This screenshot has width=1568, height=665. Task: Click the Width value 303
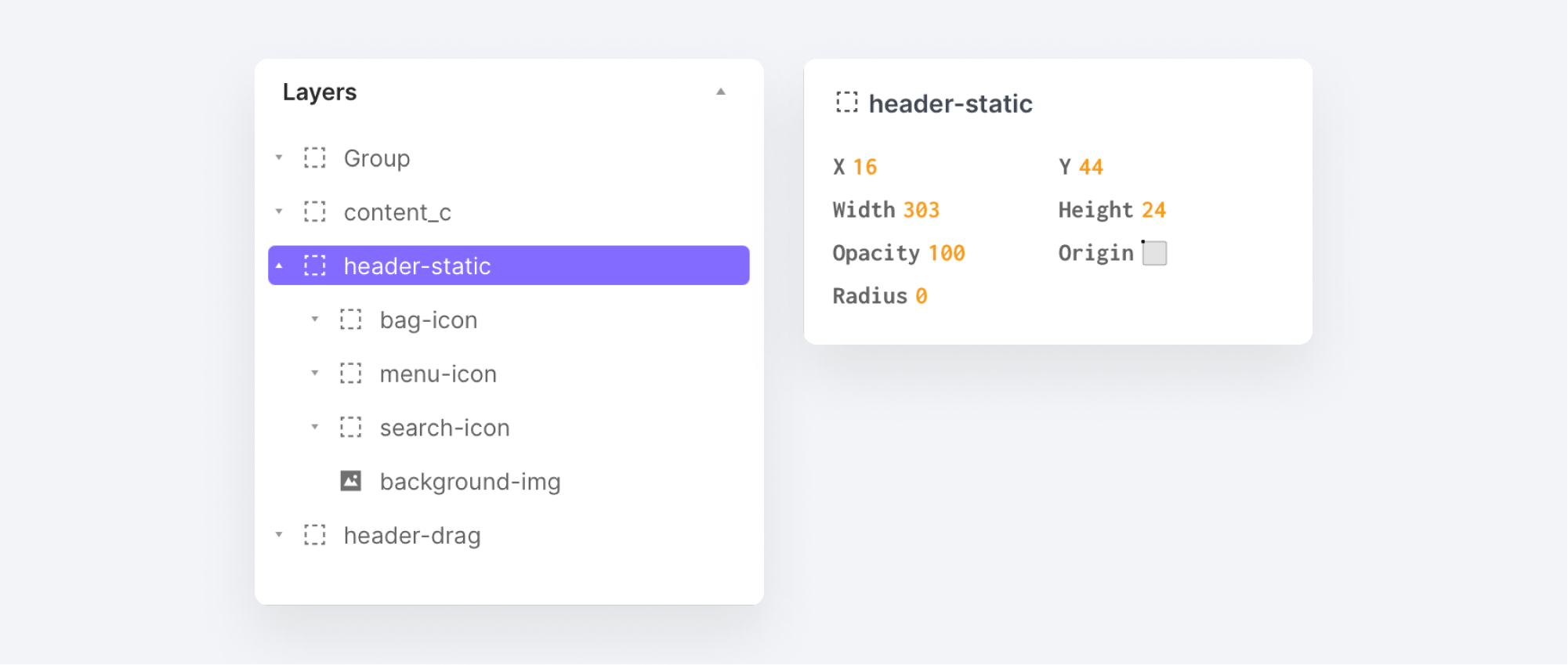point(921,210)
